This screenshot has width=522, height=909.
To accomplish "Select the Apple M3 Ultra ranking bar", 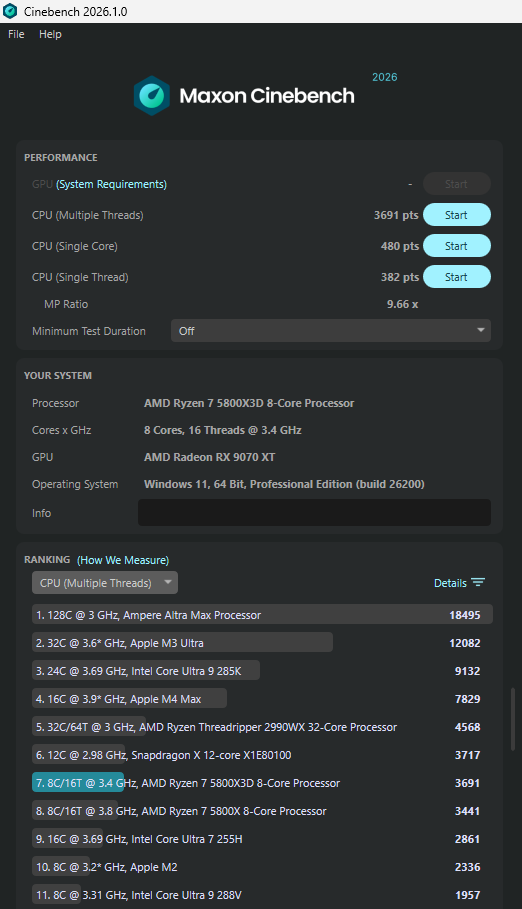I will click(183, 642).
